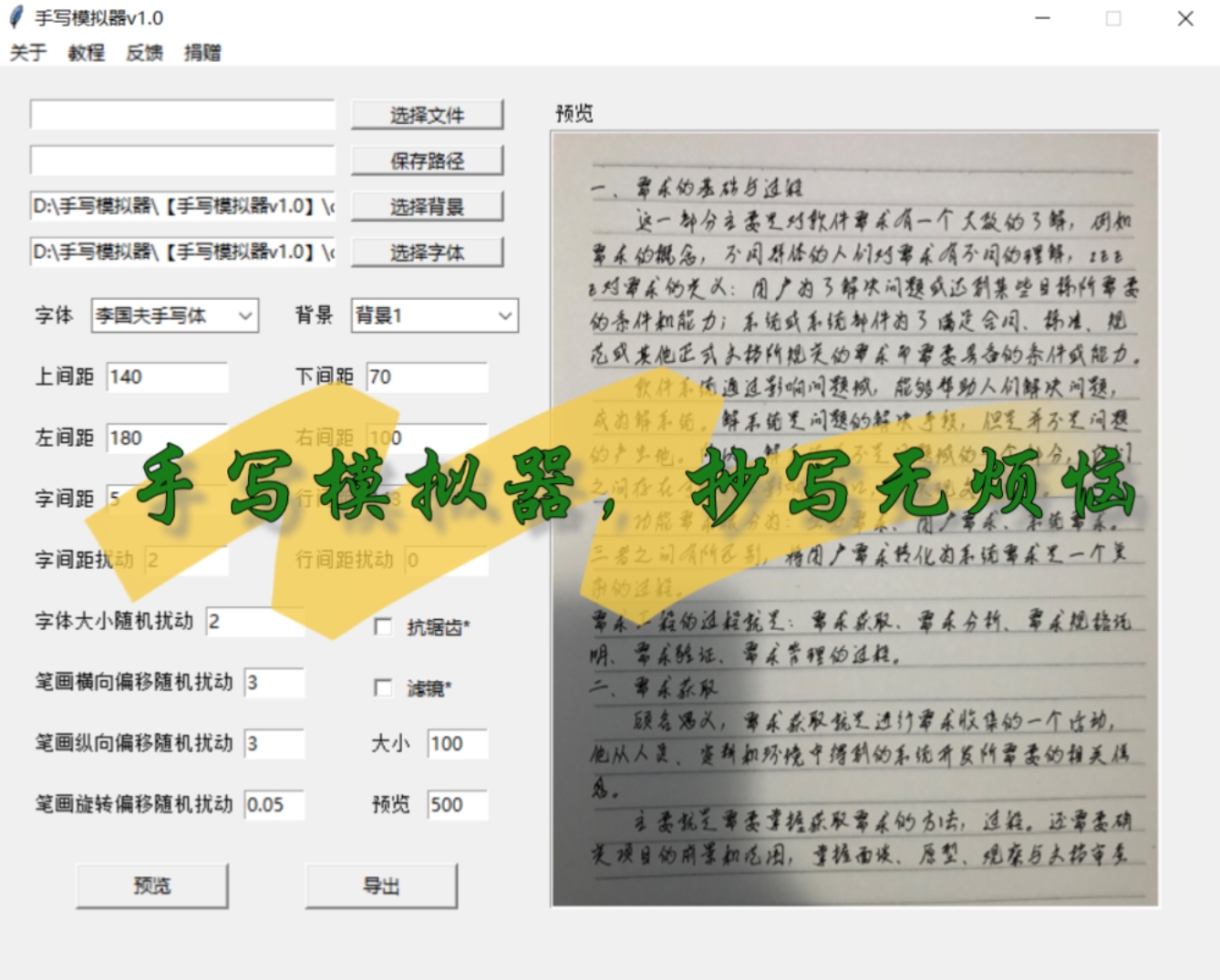Click the 预览 button at bottom

pos(151,885)
